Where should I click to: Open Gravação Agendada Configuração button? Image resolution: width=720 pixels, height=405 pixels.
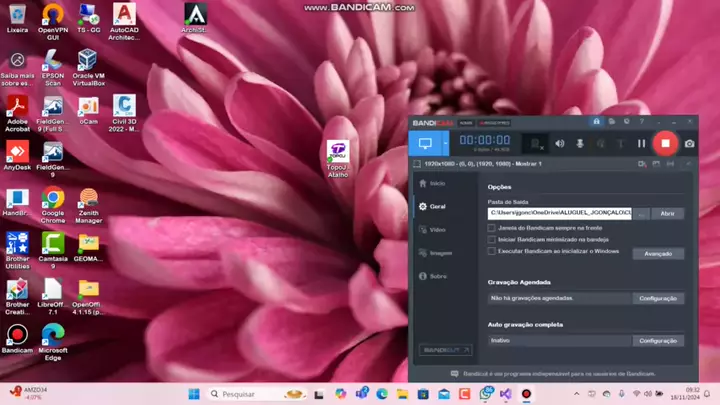(x=658, y=298)
